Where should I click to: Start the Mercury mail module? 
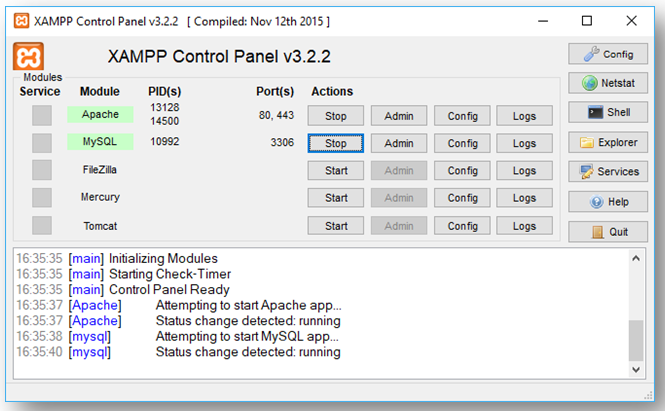point(336,198)
